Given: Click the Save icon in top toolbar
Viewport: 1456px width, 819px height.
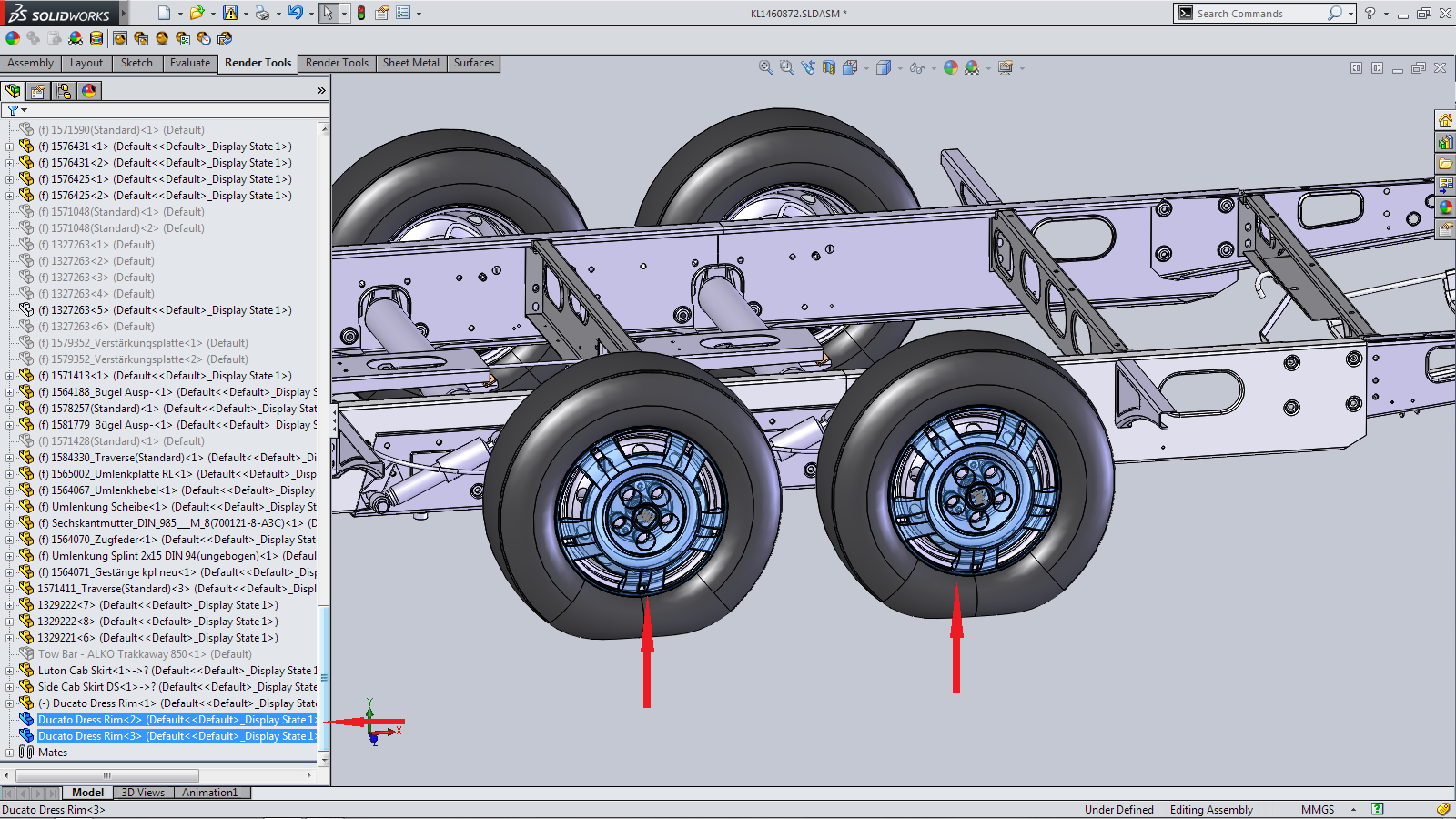Looking at the screenshot, I should (230, 13).
